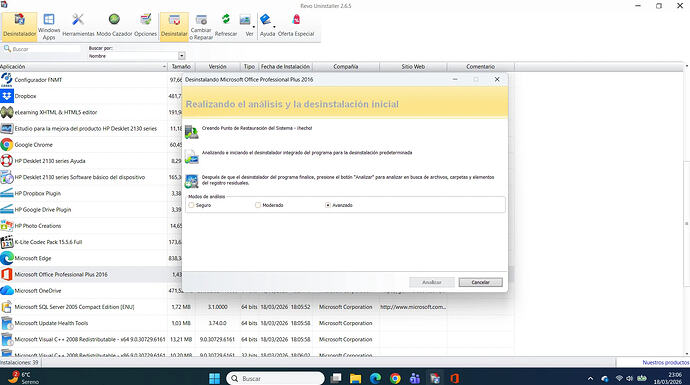This screenshot has height=385, width=690.
Task: Sort by Tamaño column header
Action: [181, 66]
